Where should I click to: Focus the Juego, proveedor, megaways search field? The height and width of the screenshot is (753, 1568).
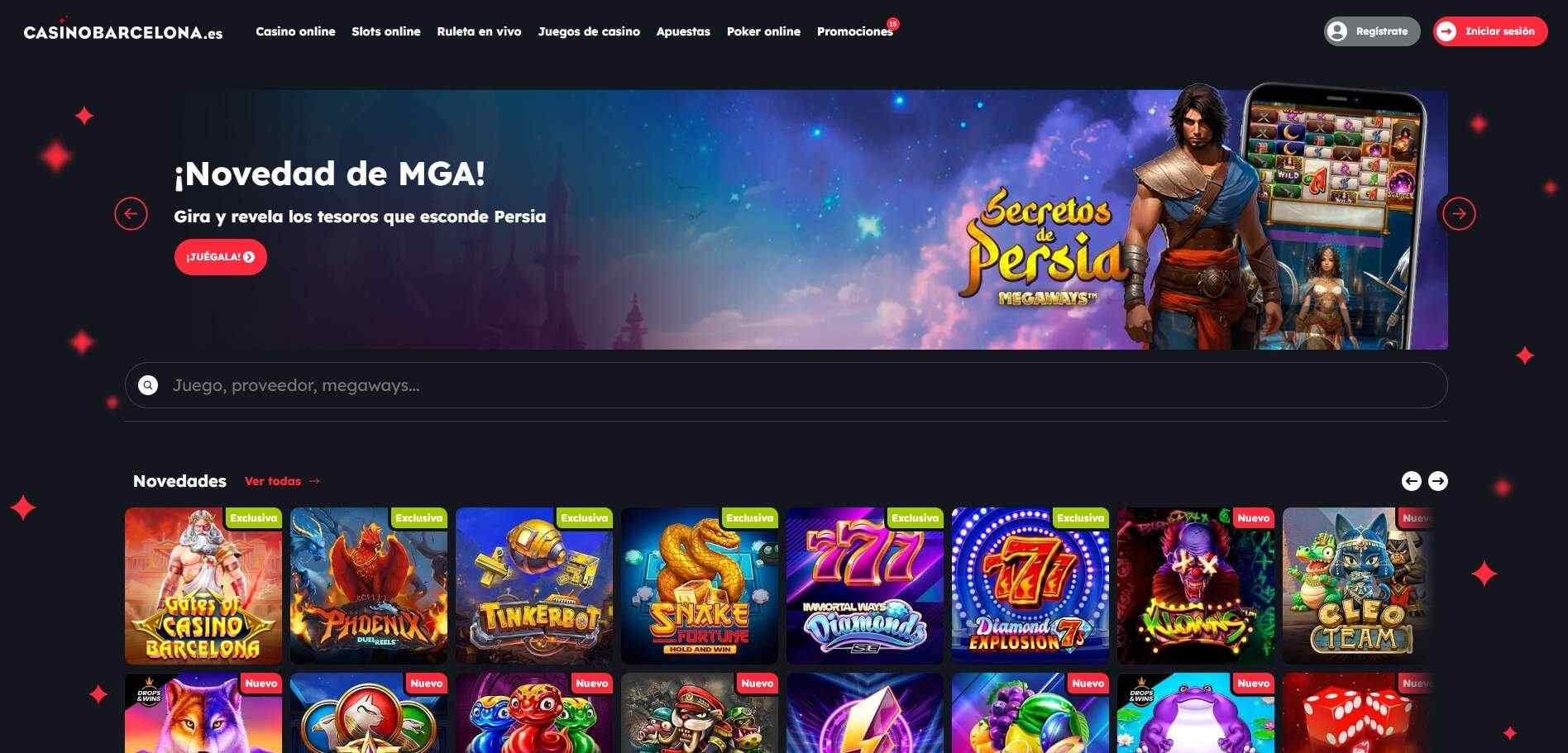click(786, 385)
